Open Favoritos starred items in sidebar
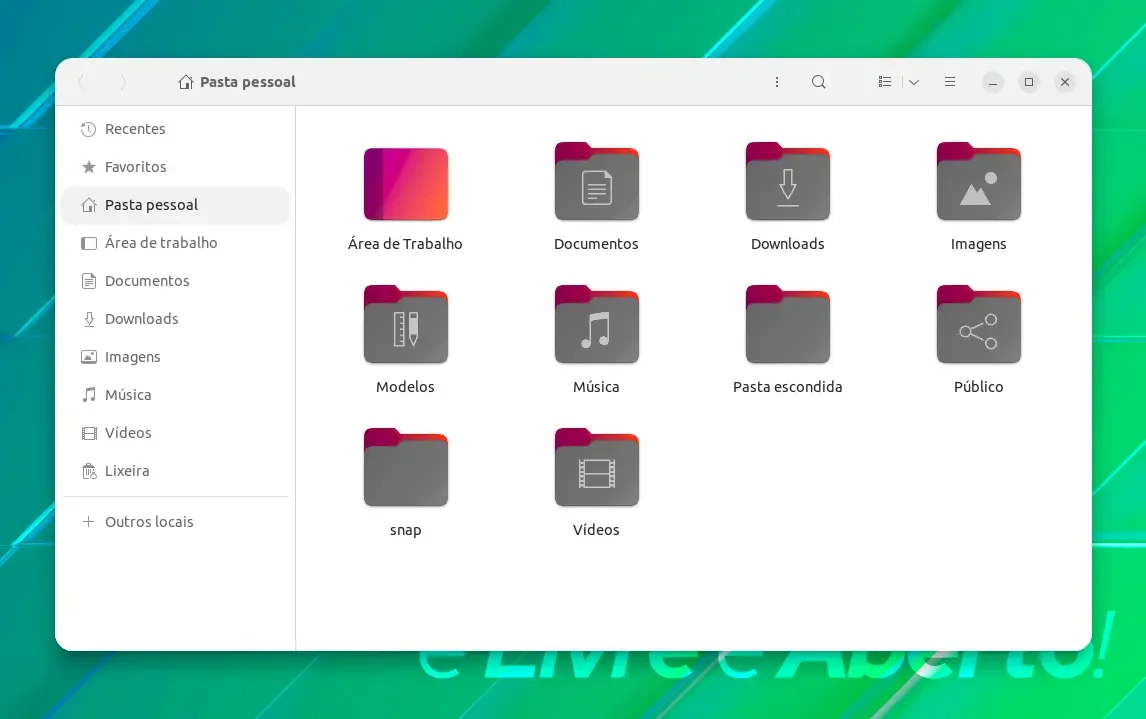 pyautogui.click(x=175, y=167)
